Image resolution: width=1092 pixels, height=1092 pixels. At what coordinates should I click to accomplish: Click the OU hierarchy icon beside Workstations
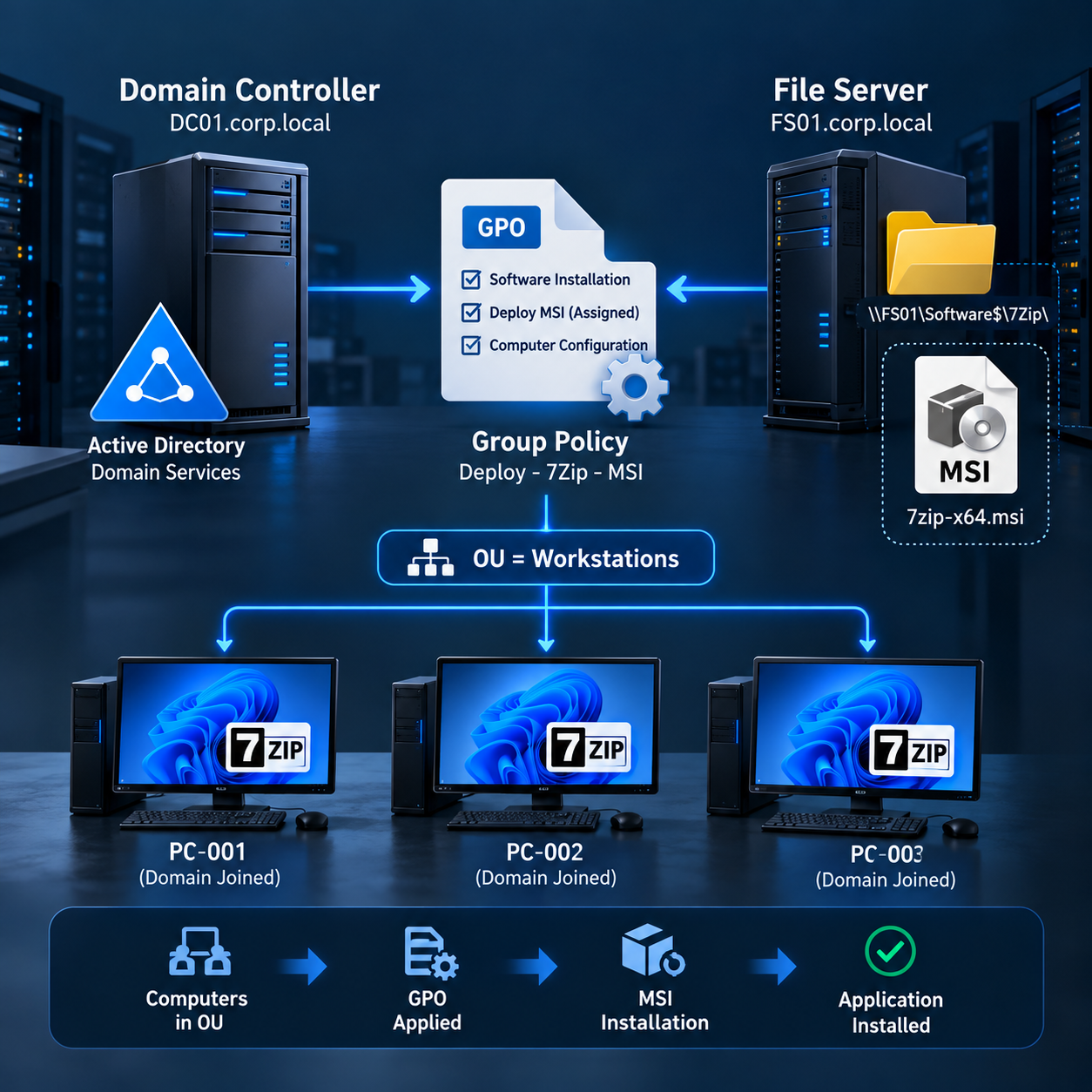point(430,557)
